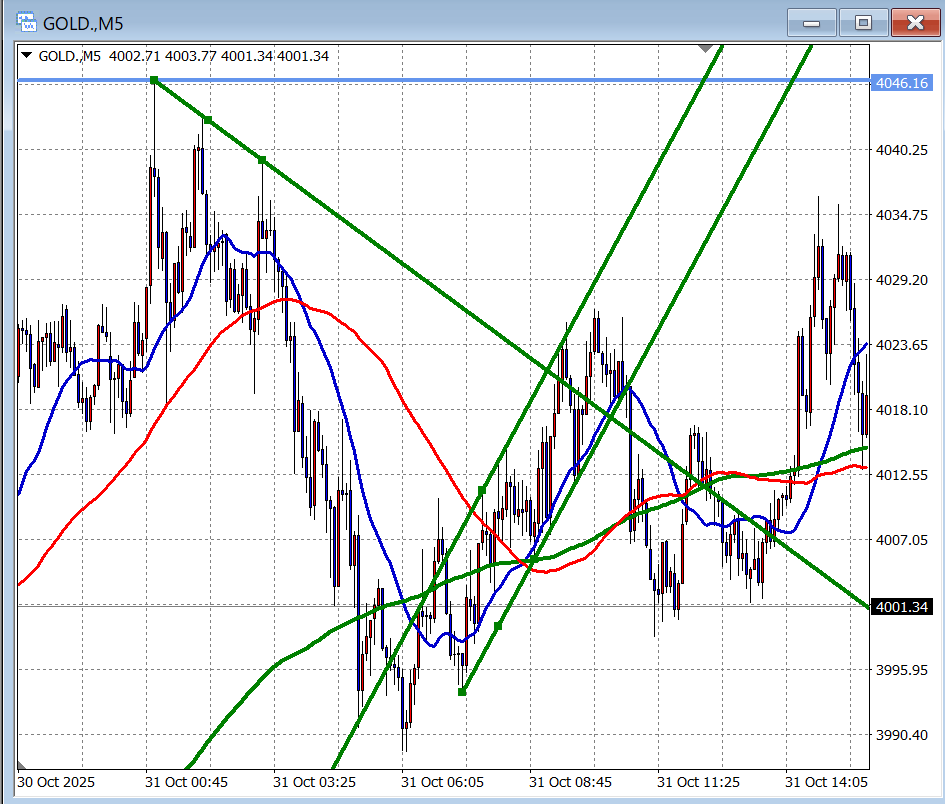Maximize the GOLD.,M5 chart window
The image size is (945, 804).
point(863,22)
